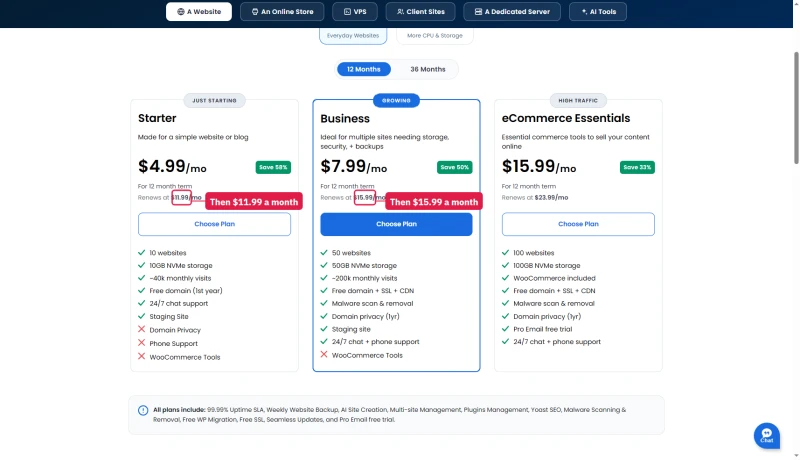Open the AI Tools tab
Screen dimensions: 800x460
coord(597,11)
